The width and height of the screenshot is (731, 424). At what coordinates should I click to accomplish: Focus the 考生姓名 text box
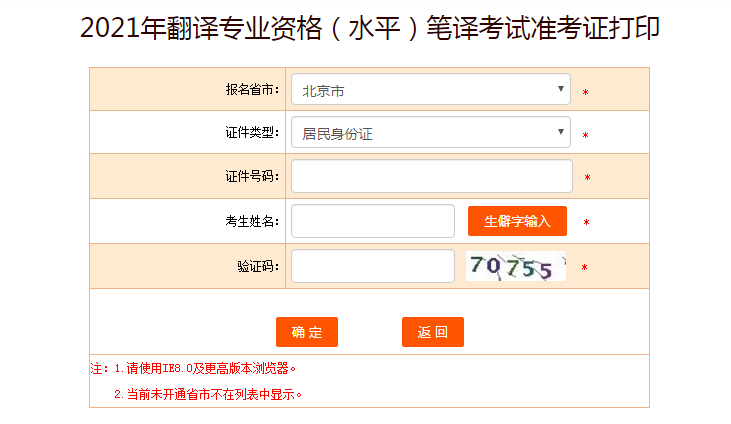(x=373, y=221)
